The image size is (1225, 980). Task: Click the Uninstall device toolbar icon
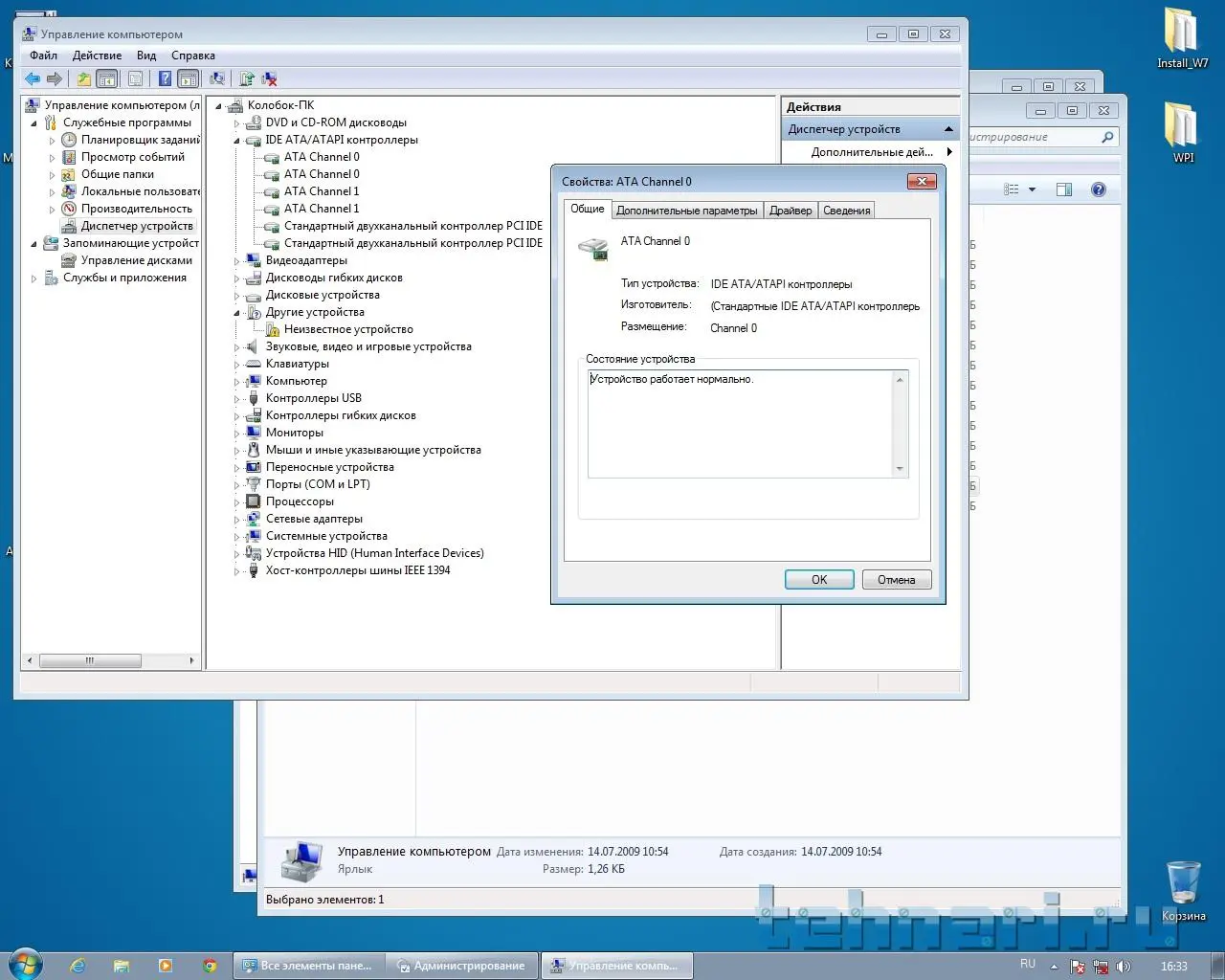pos(269,79)
